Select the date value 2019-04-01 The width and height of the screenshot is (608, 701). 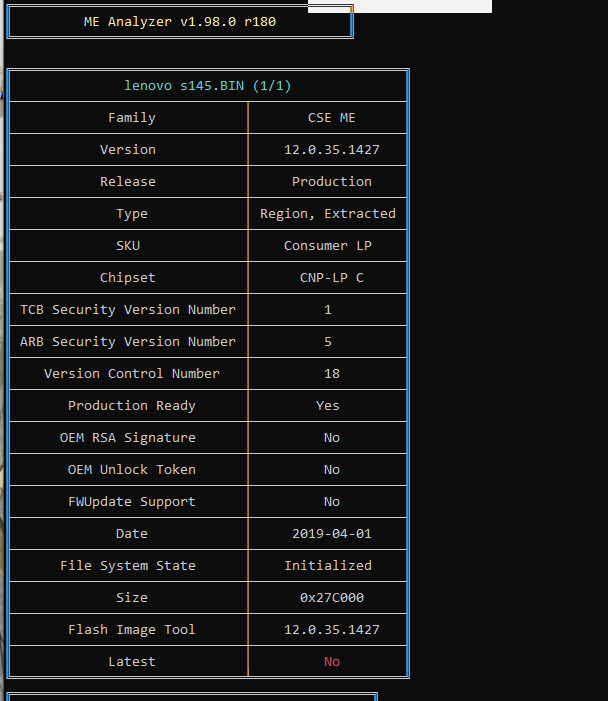point(331,534)
